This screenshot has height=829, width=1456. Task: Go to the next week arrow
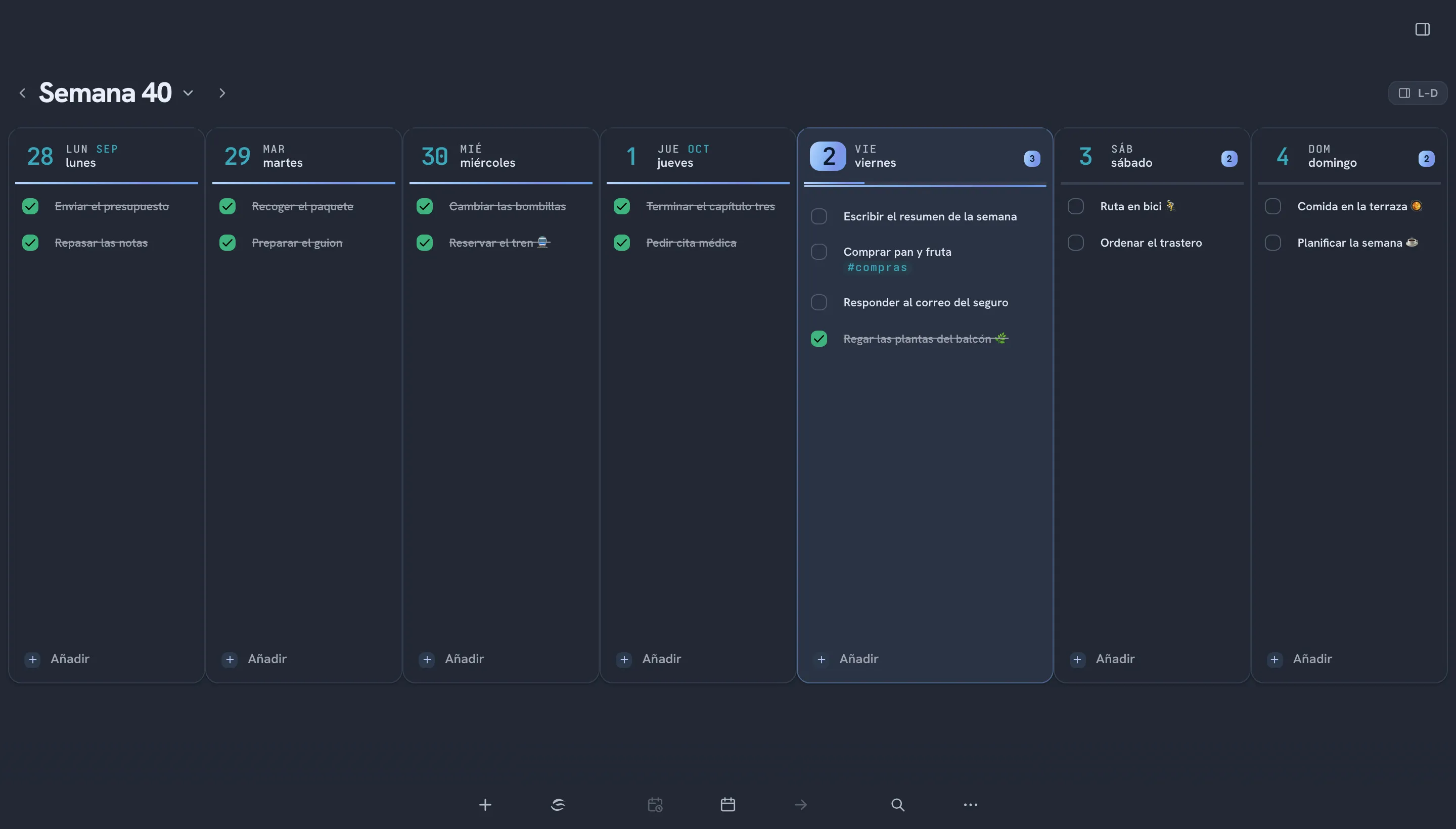click(222, 93)
